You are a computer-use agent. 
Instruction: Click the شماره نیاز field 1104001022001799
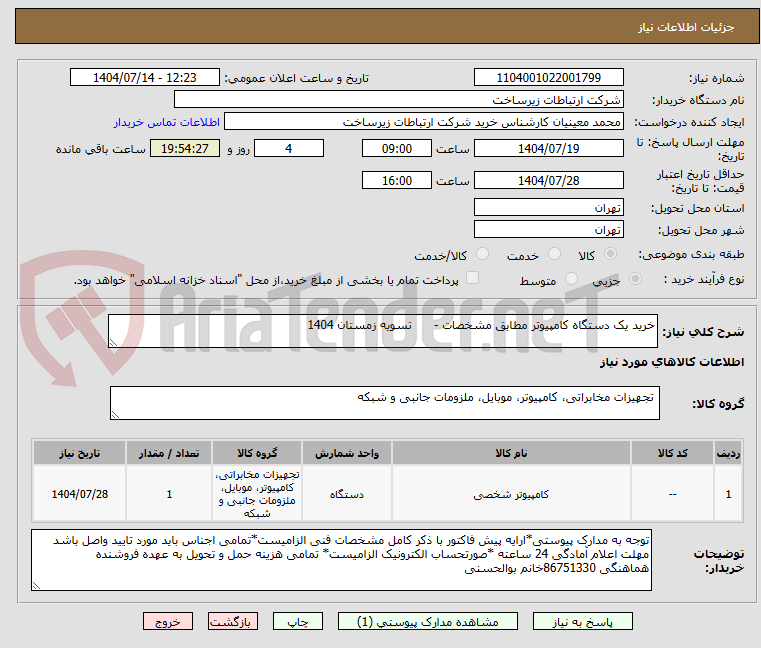[548, 78]
